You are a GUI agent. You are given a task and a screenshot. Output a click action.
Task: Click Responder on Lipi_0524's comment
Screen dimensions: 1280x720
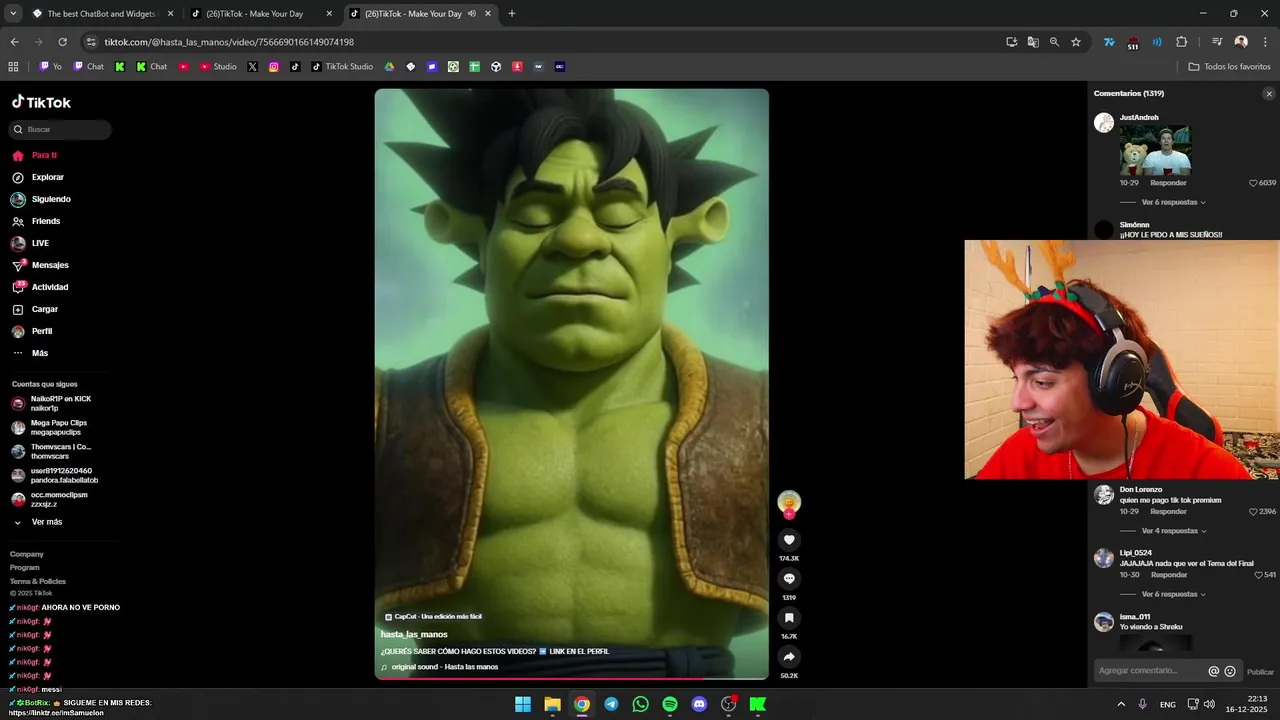tap(1168, 575)
